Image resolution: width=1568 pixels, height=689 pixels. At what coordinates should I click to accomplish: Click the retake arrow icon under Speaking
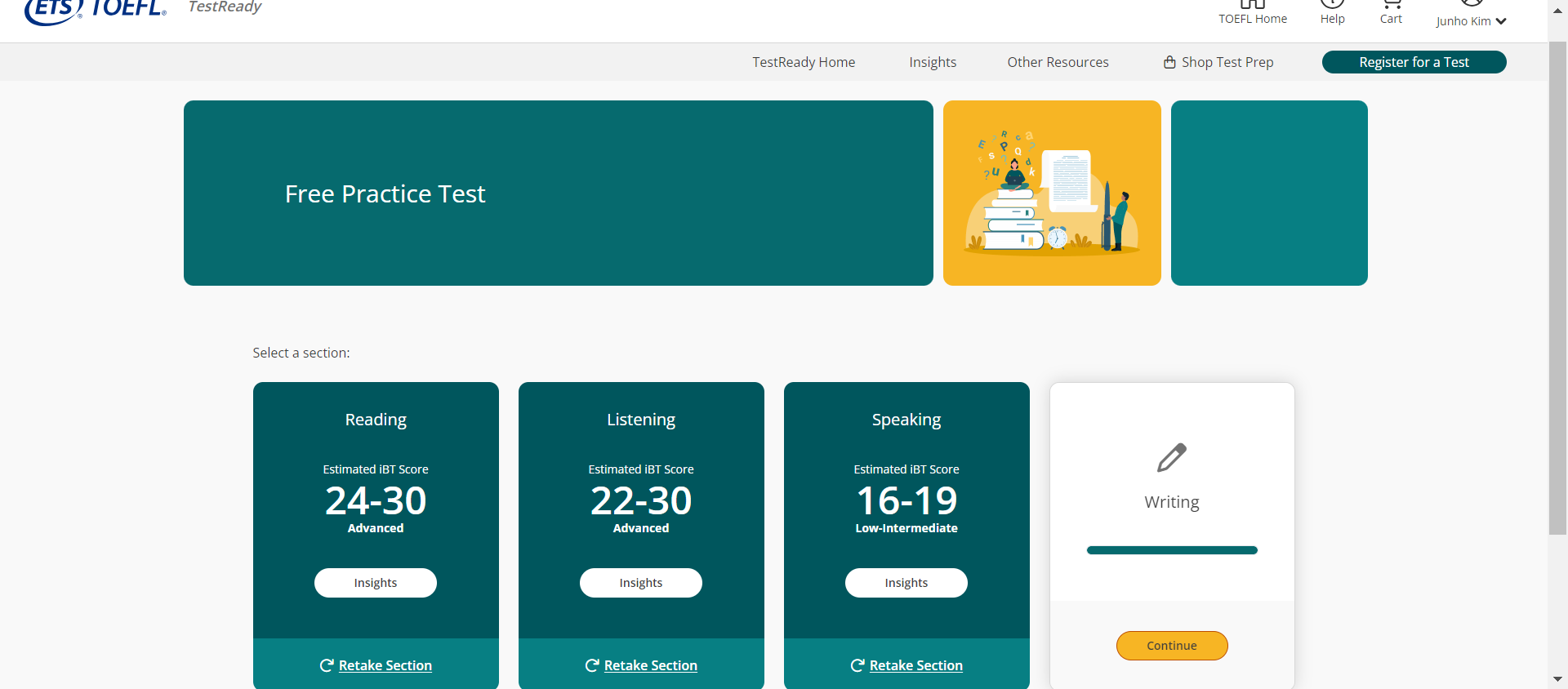click(857, 665)
